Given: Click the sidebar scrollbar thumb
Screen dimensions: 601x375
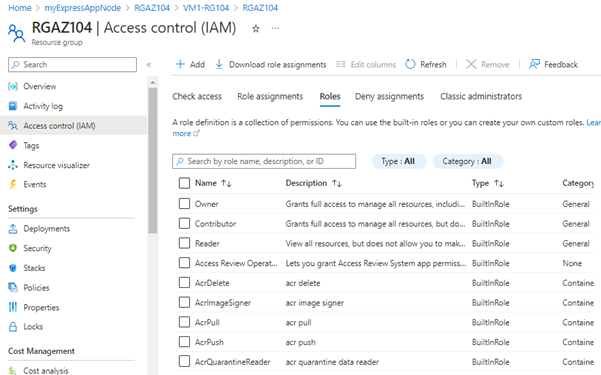Looking at the screenshot, I should tap(153, 160).
